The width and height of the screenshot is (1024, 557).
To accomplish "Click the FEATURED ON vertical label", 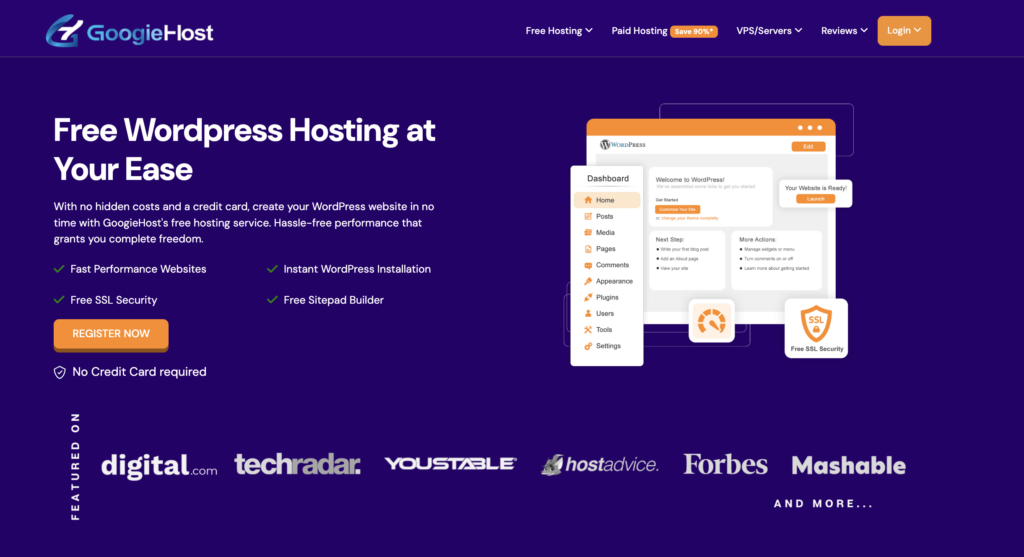I will (75, 466).
